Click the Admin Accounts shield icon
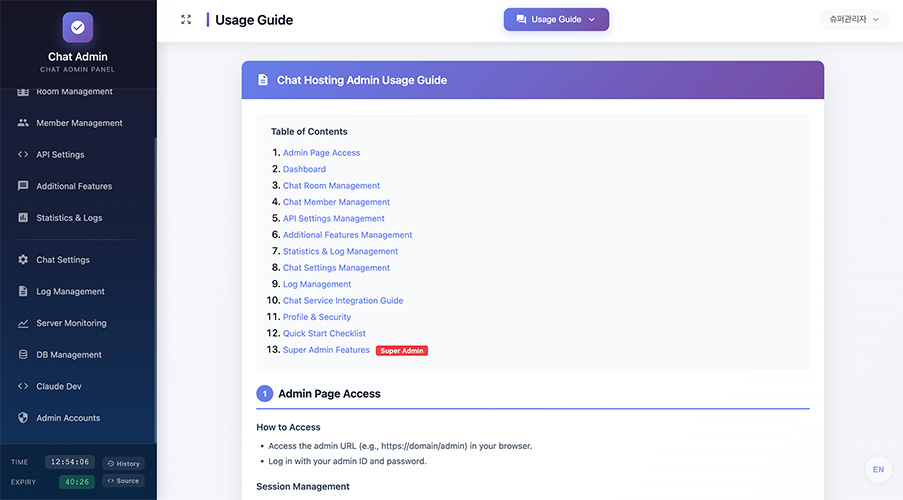The height and width of the screenshot is (500, 903). (23, 418)
